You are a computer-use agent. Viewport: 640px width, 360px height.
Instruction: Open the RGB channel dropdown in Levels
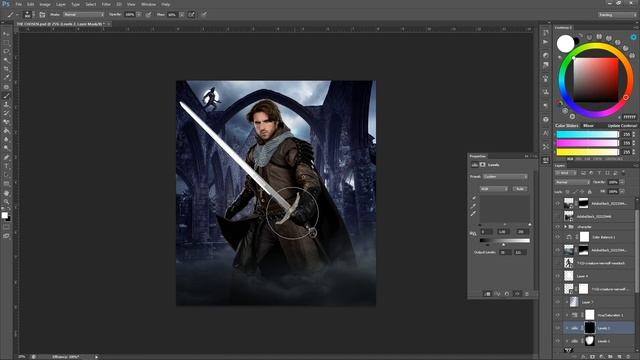click(494, 189)
